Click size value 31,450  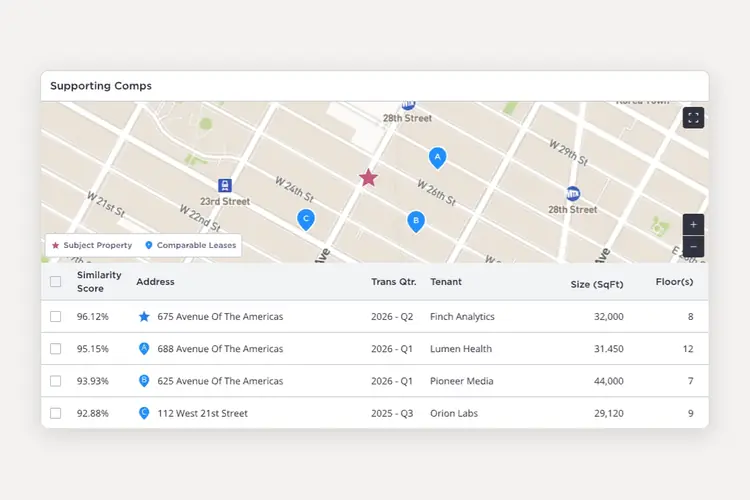pyautogui.click(x=608, y=349)
